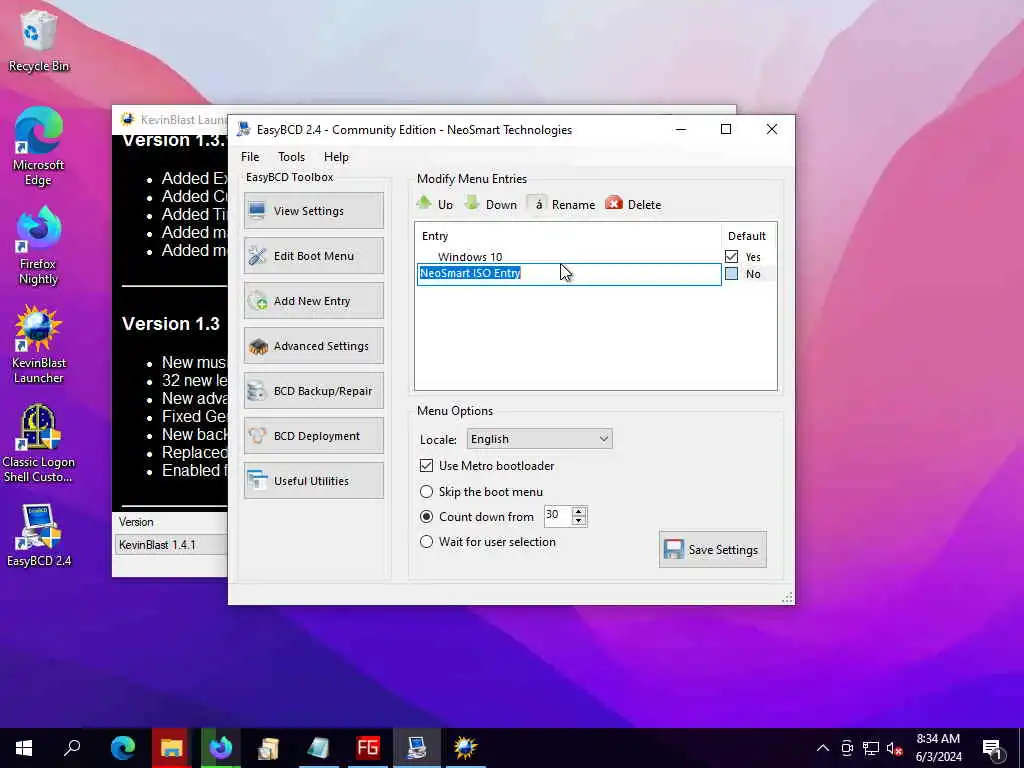Select Microsoft Edge desktop shortcut

coord(39,146)
